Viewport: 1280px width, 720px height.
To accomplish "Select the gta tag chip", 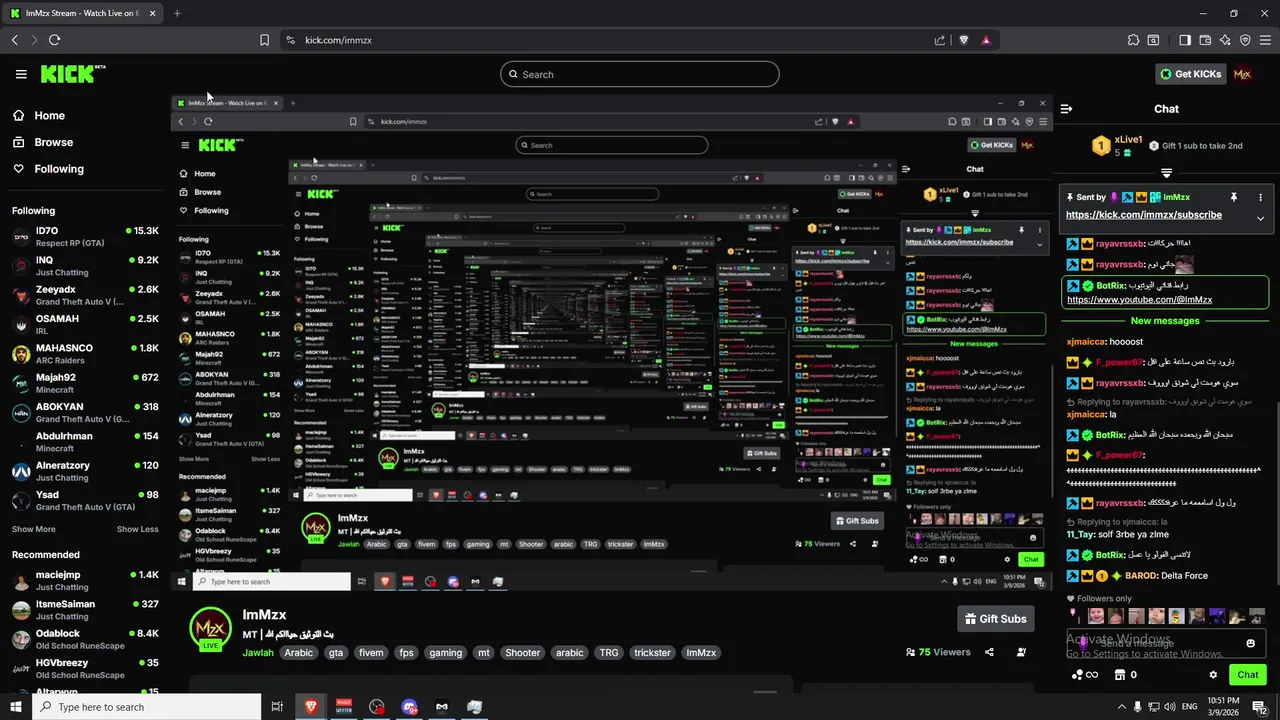I will [336, 653].
